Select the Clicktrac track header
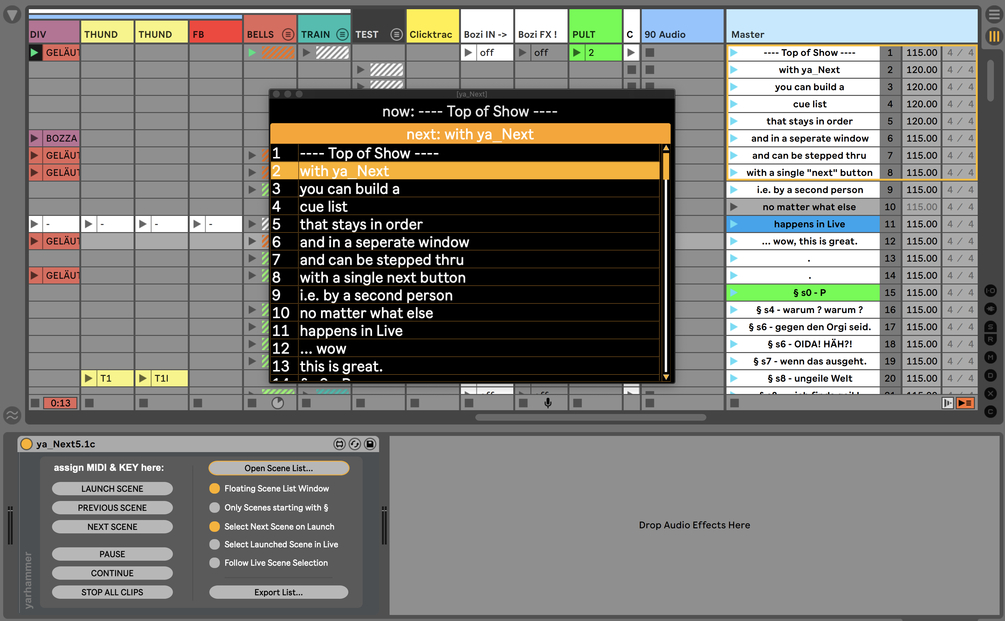Viewport: 1005px width, 621px height. coord(433,27)
